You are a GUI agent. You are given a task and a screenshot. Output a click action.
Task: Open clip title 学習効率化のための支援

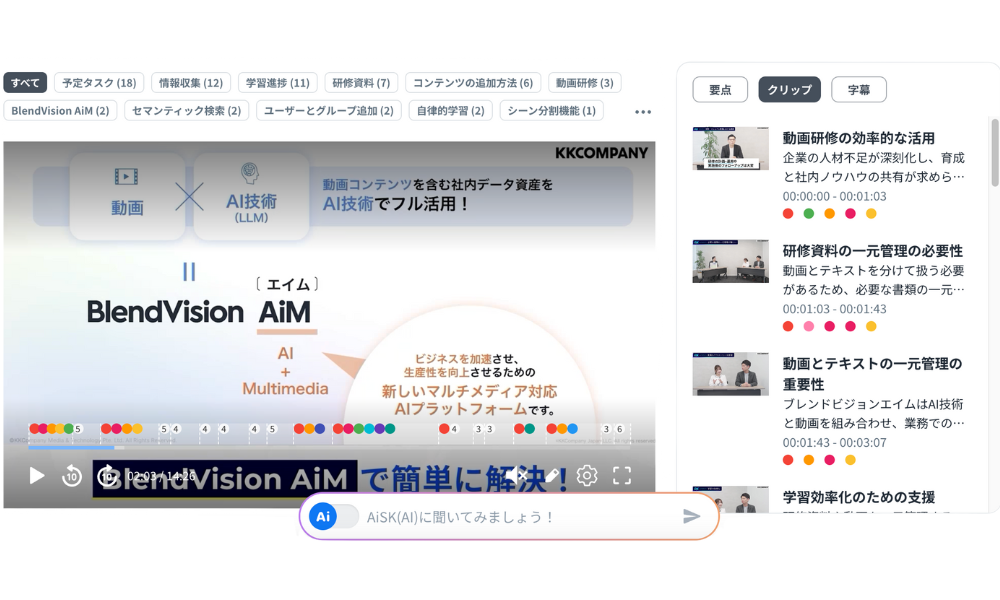(858, 497)
